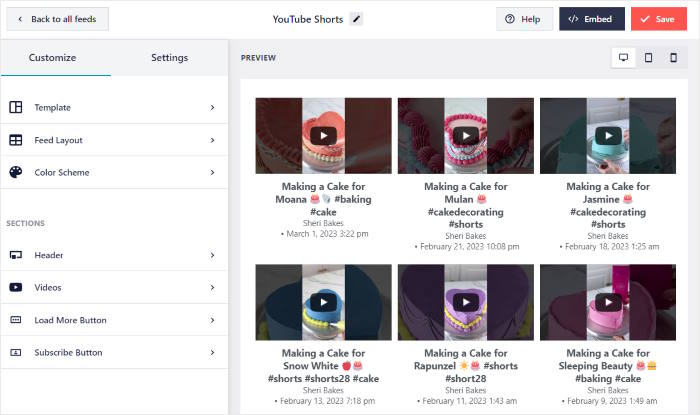Open the Customize tab
The width and height of the screenshot is (700, 415).
(x=52, y=58)
